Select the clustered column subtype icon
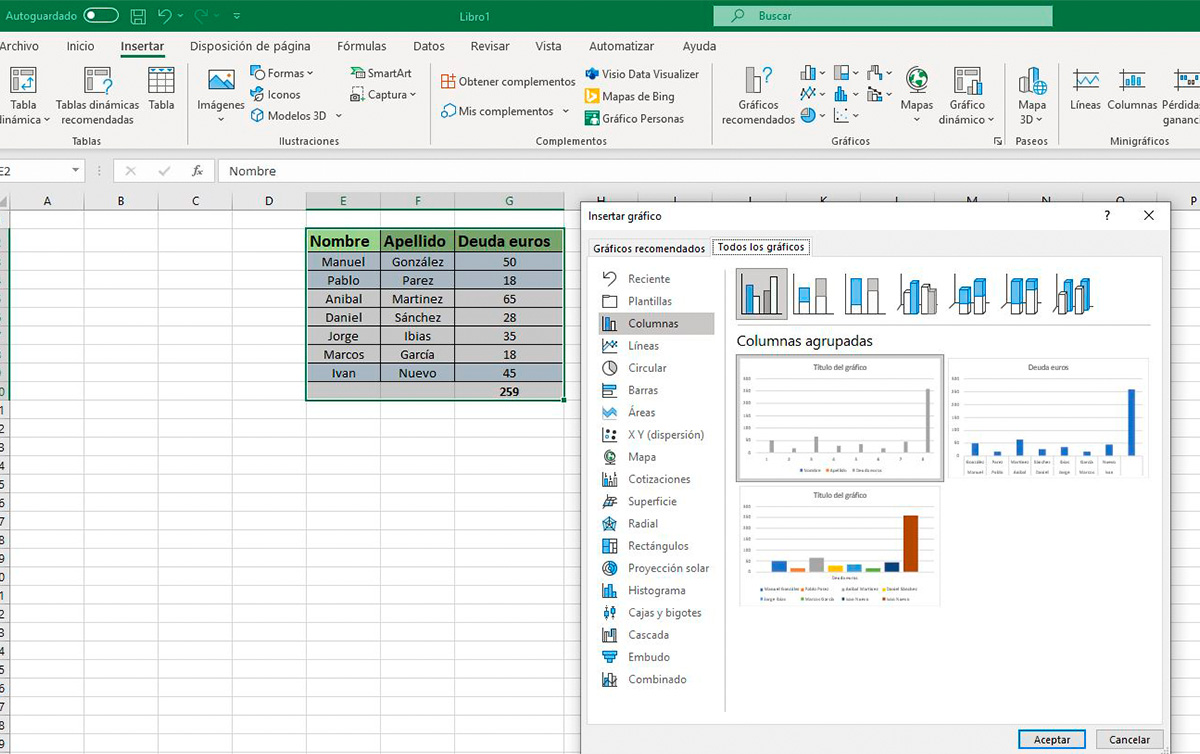 762,293
